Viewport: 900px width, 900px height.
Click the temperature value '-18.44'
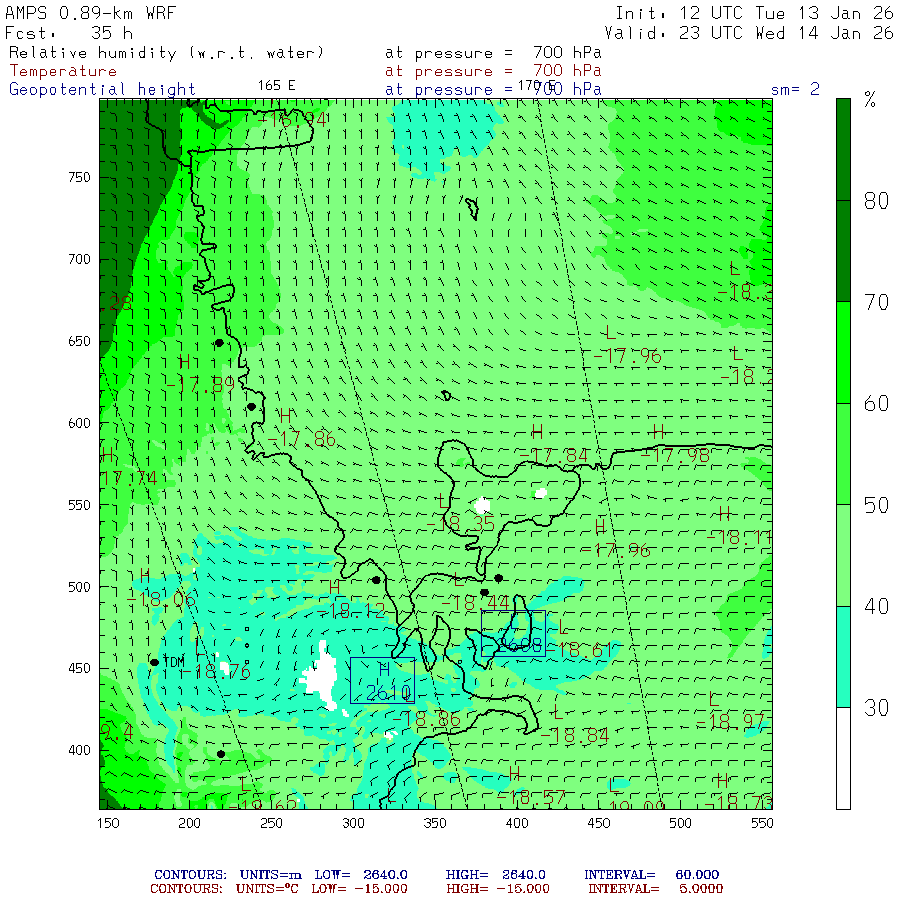click(475, 603)
